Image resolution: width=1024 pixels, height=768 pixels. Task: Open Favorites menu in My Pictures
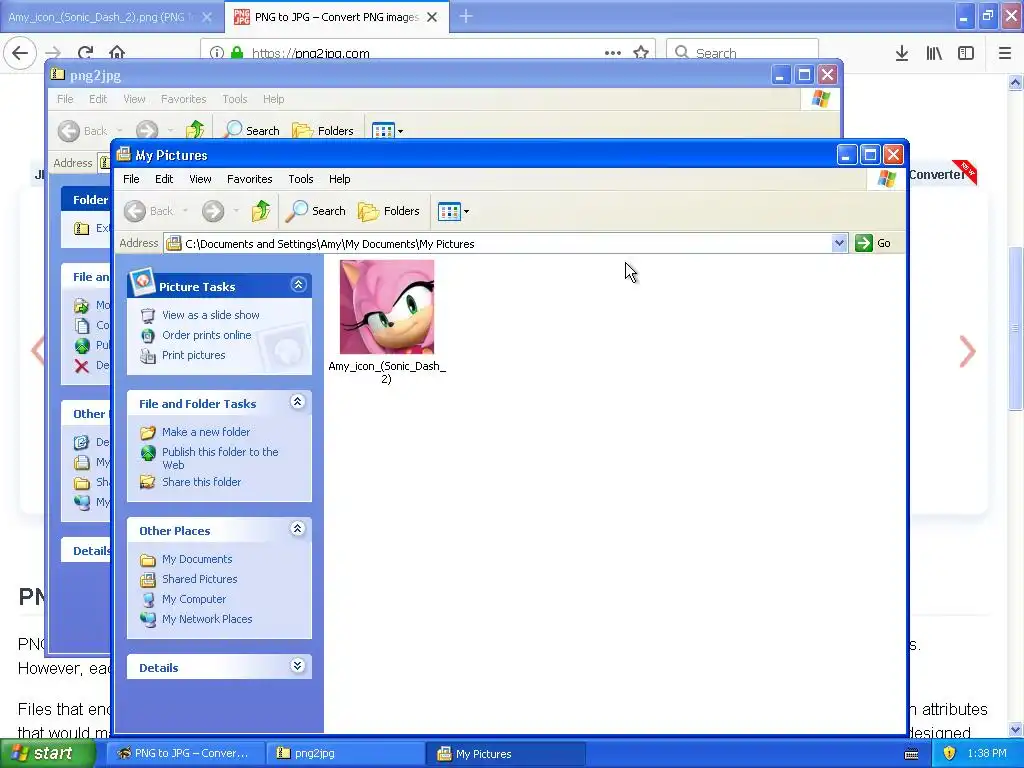coord(249,179)
